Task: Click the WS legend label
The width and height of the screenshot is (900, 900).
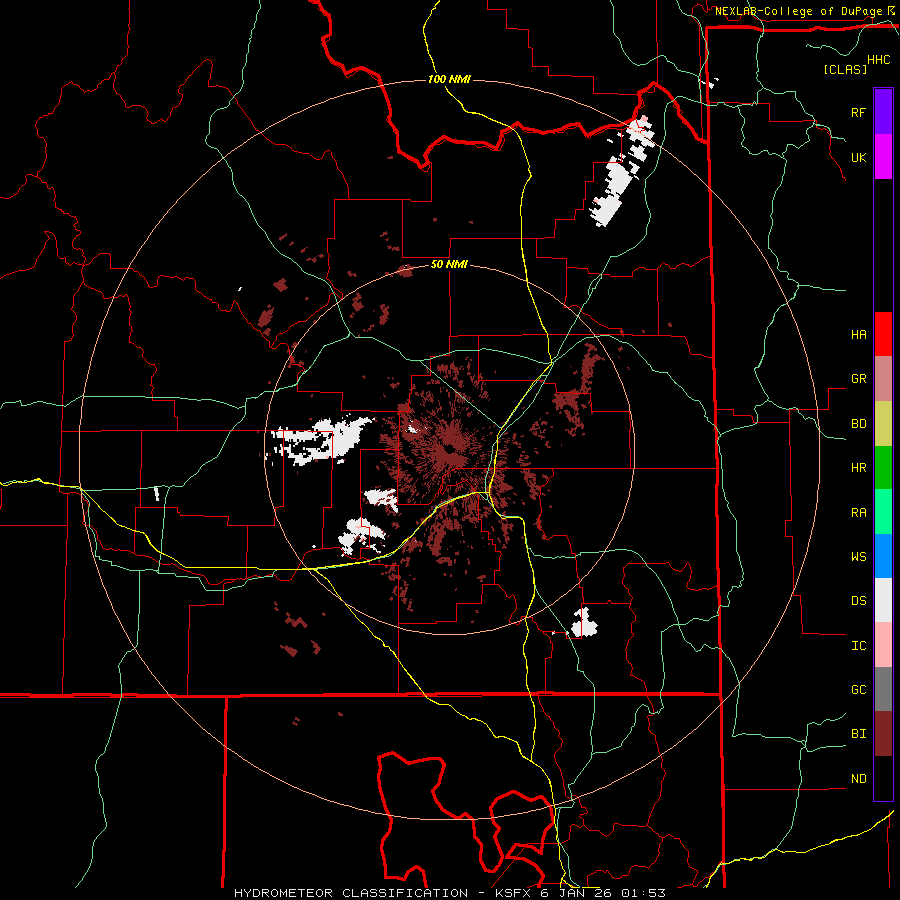Action: click(x=858, y=556)
